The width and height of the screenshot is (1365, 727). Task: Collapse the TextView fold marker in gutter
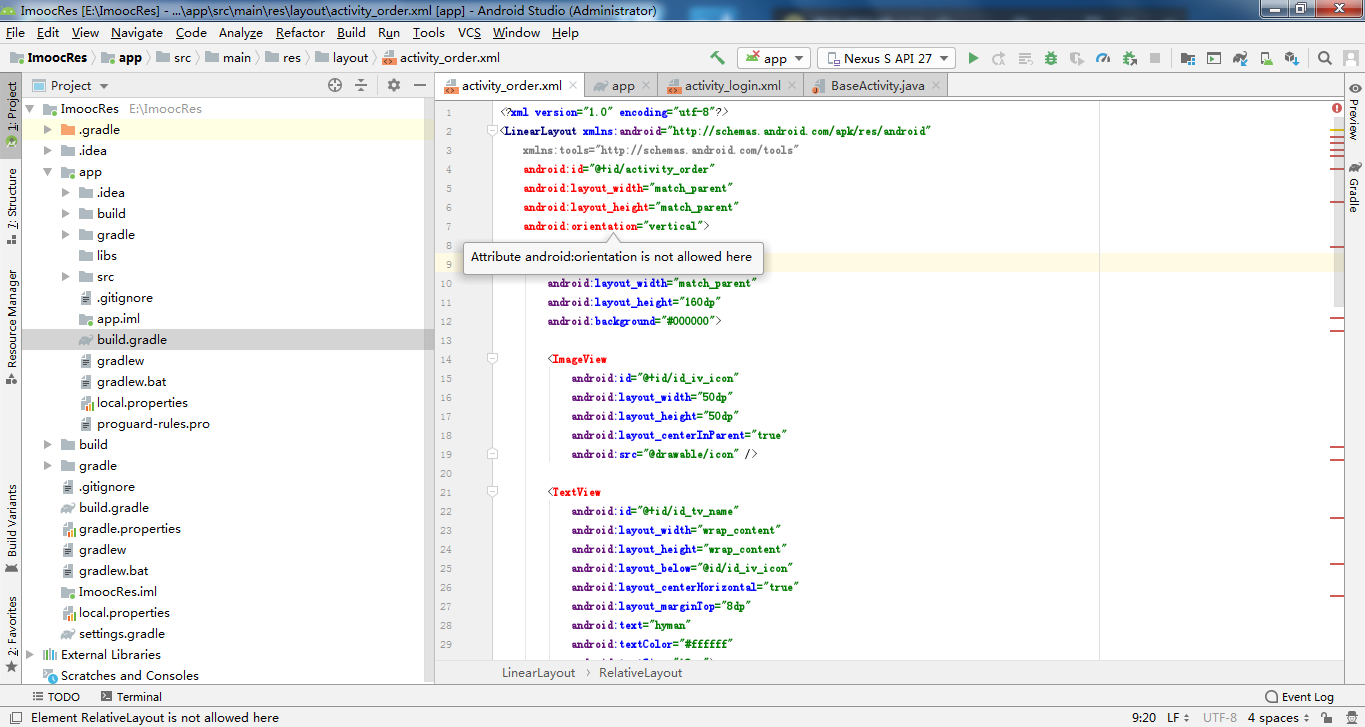click(x=491, y=491)
